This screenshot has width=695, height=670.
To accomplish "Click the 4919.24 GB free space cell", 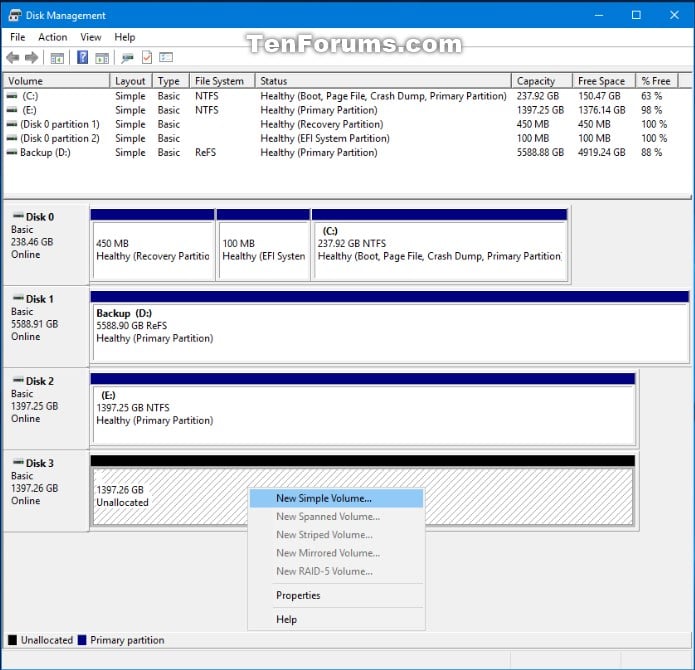I will 601,152.
